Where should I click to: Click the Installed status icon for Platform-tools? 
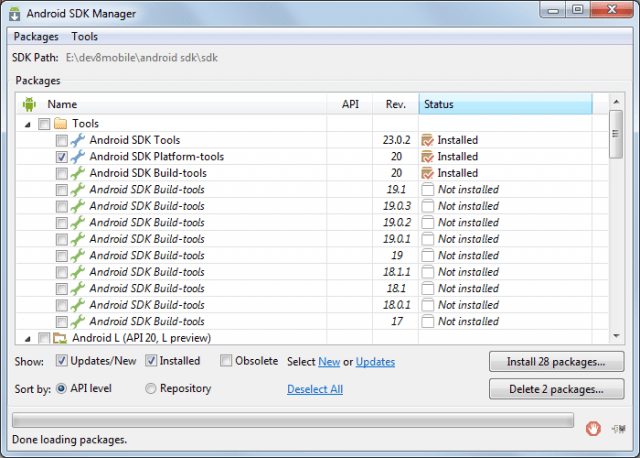click(427, 156)
